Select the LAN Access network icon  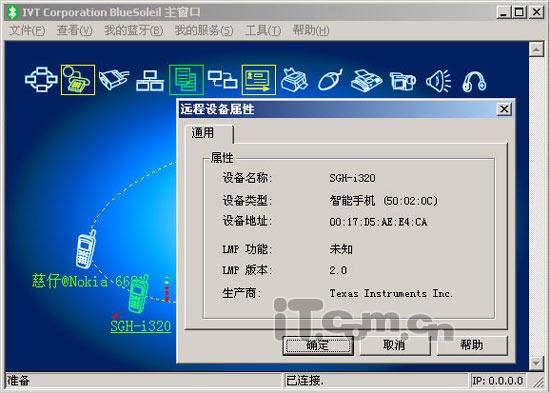pyautogui.click(x=150, y=80)
